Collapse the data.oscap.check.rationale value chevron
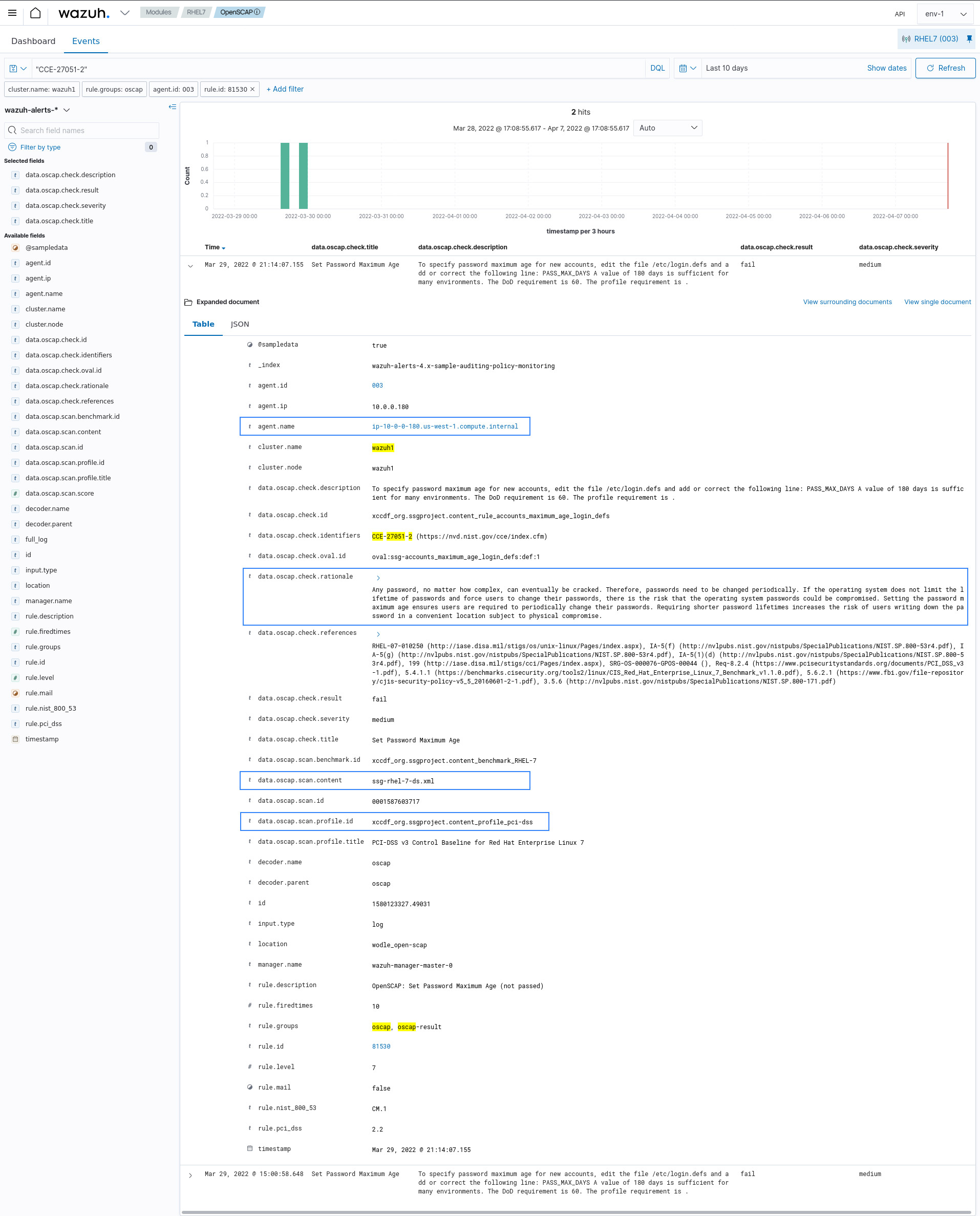This screenshot has width=980, height=1216. tap(378, 578)
